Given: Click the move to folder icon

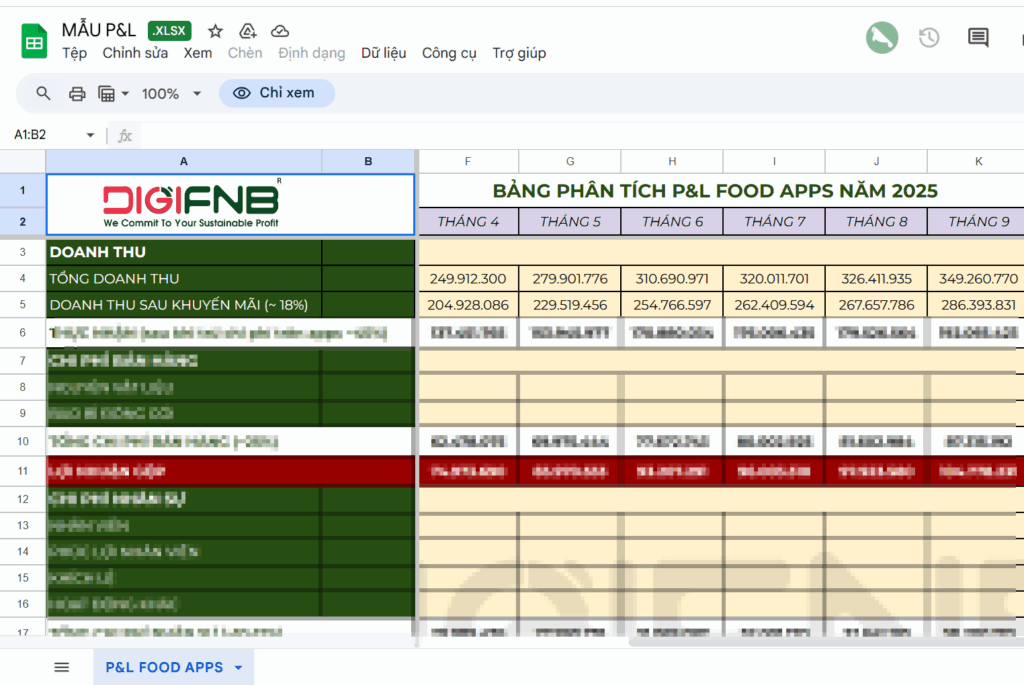Looking at the screenshot, I should pyautogui.click(x=248, y=31).
